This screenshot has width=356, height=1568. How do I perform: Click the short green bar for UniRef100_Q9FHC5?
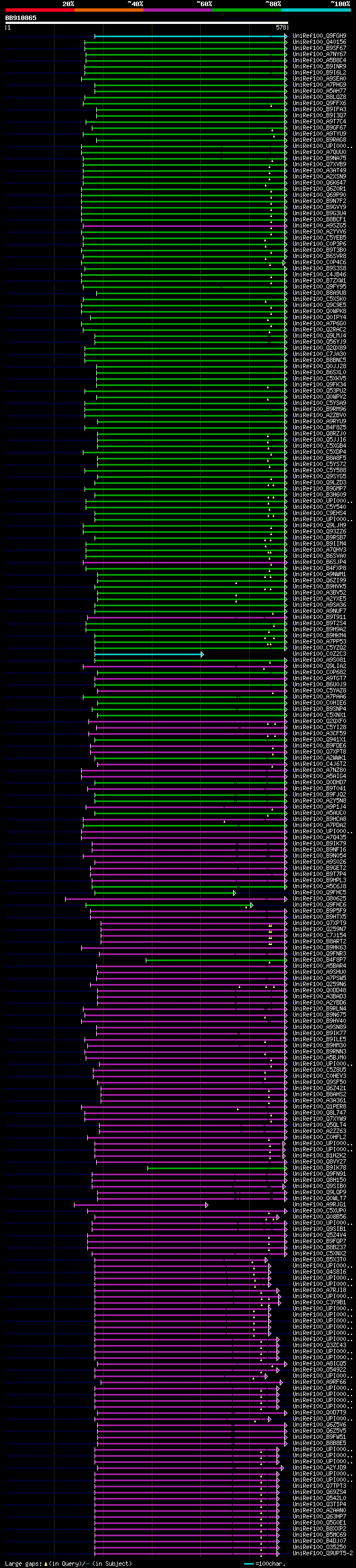tap(165, 893)
